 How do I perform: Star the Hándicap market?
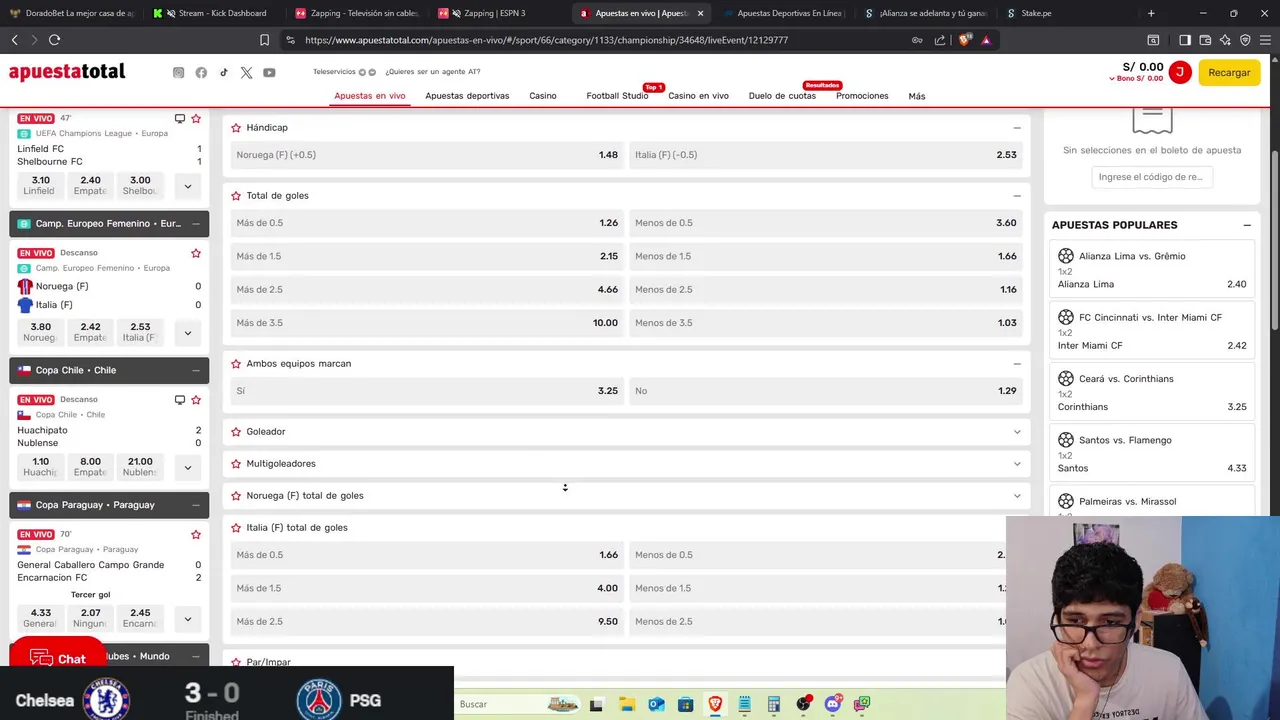click(x=236, y=128)
